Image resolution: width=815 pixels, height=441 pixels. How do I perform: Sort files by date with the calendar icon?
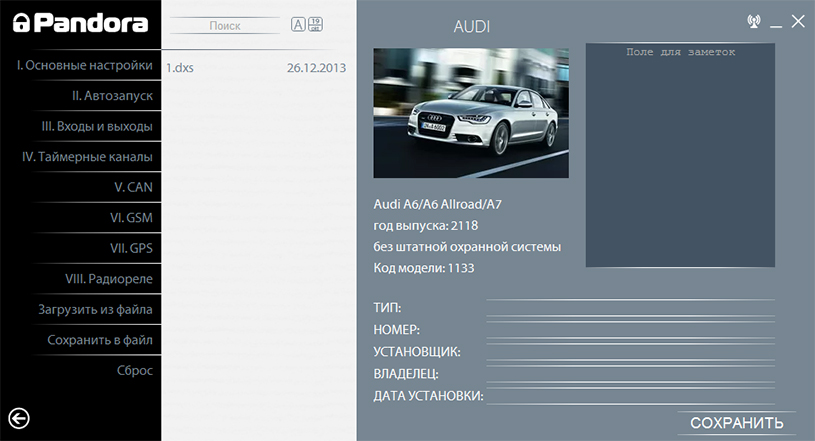click(x=316, y=24)
